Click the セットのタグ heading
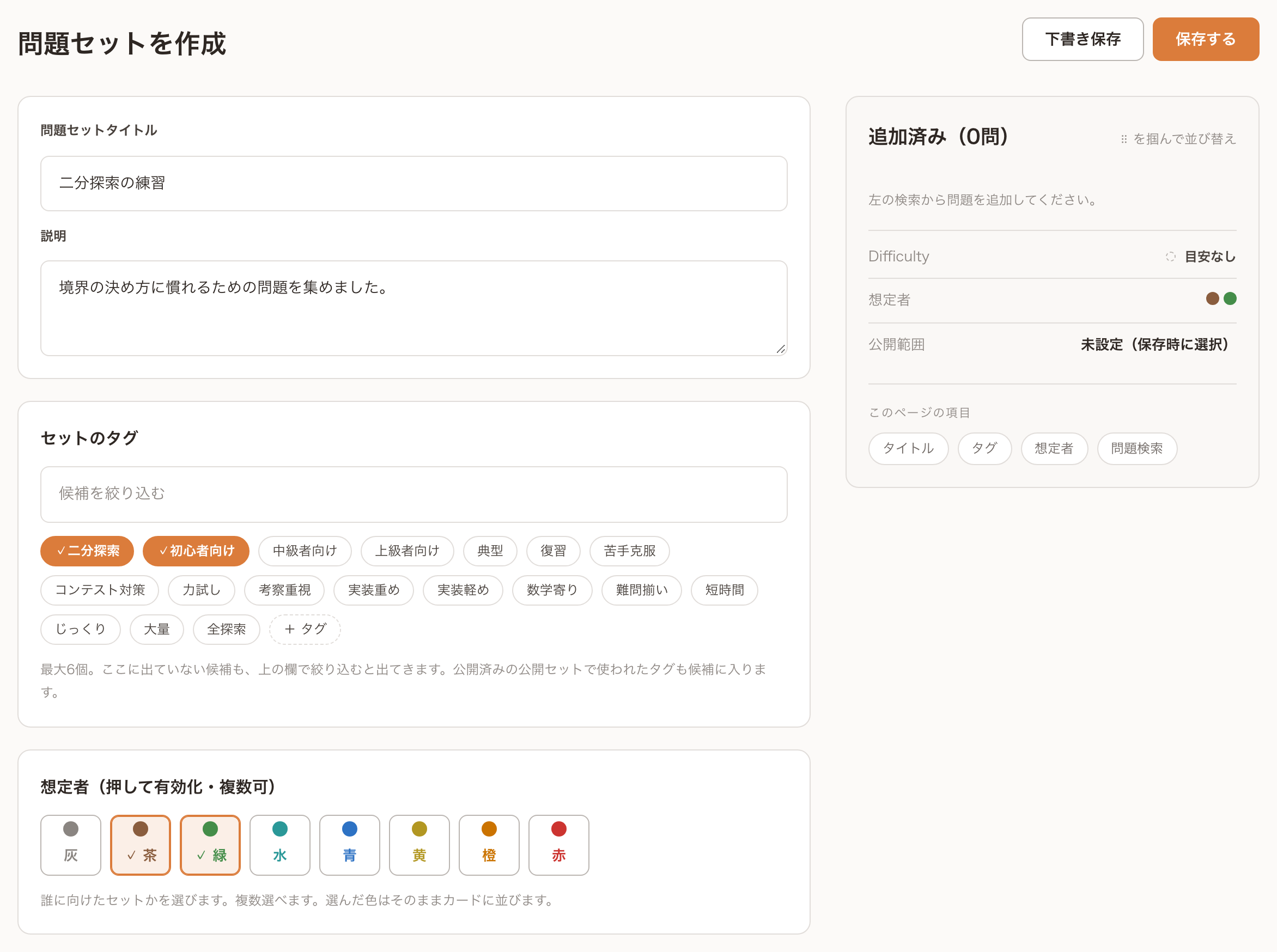Viewport: 1277px width, 952px height. [x=89, y=438]
